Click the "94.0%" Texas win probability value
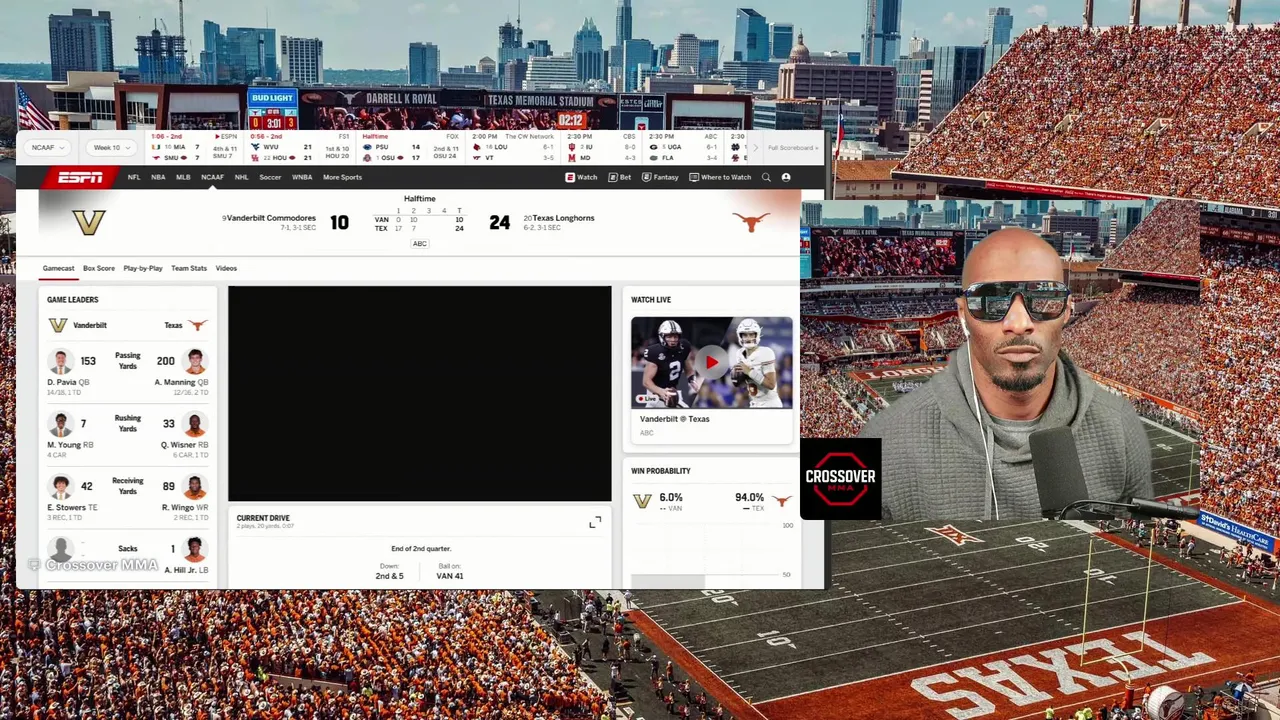The width and height of the screenshot is (1280, 720). 749,497
